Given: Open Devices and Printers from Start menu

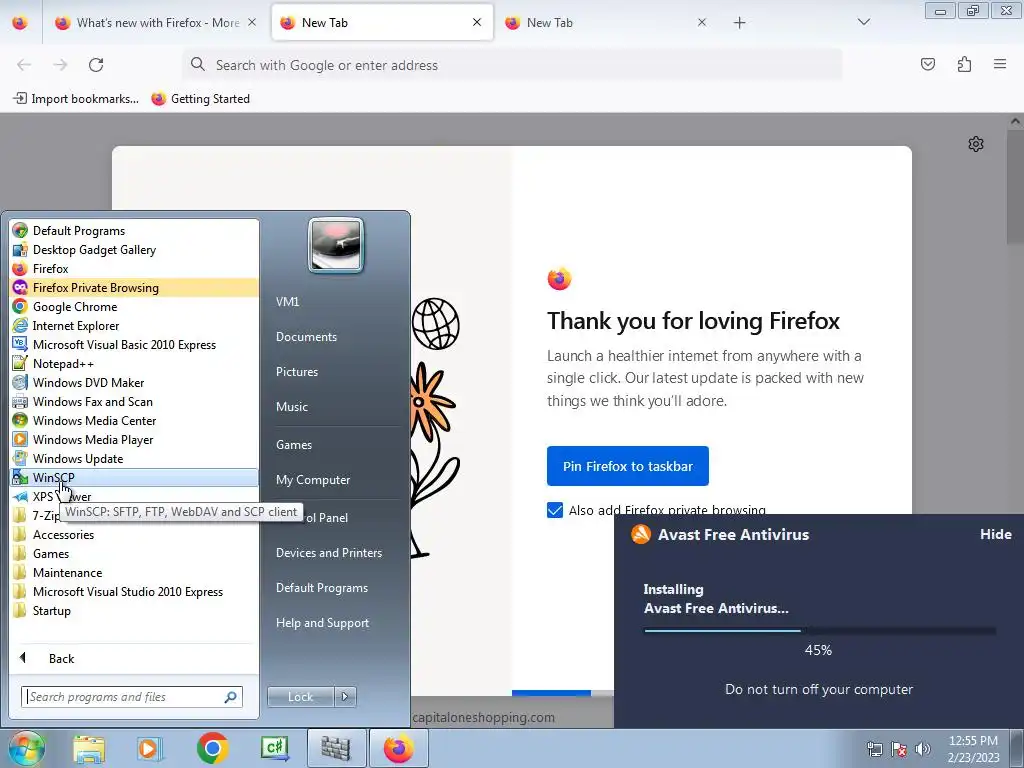Looking at the screenshot, I should tap(328, 552).
